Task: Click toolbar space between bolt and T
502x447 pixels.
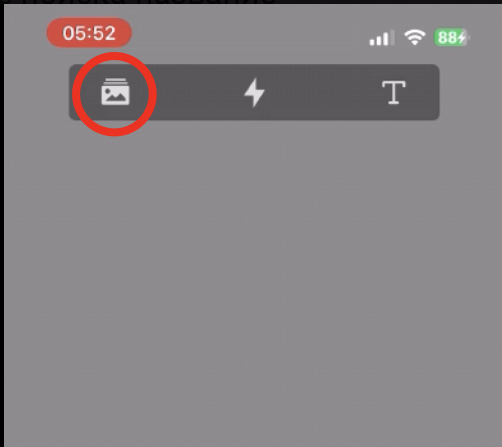Action: (x=323, y=92)
